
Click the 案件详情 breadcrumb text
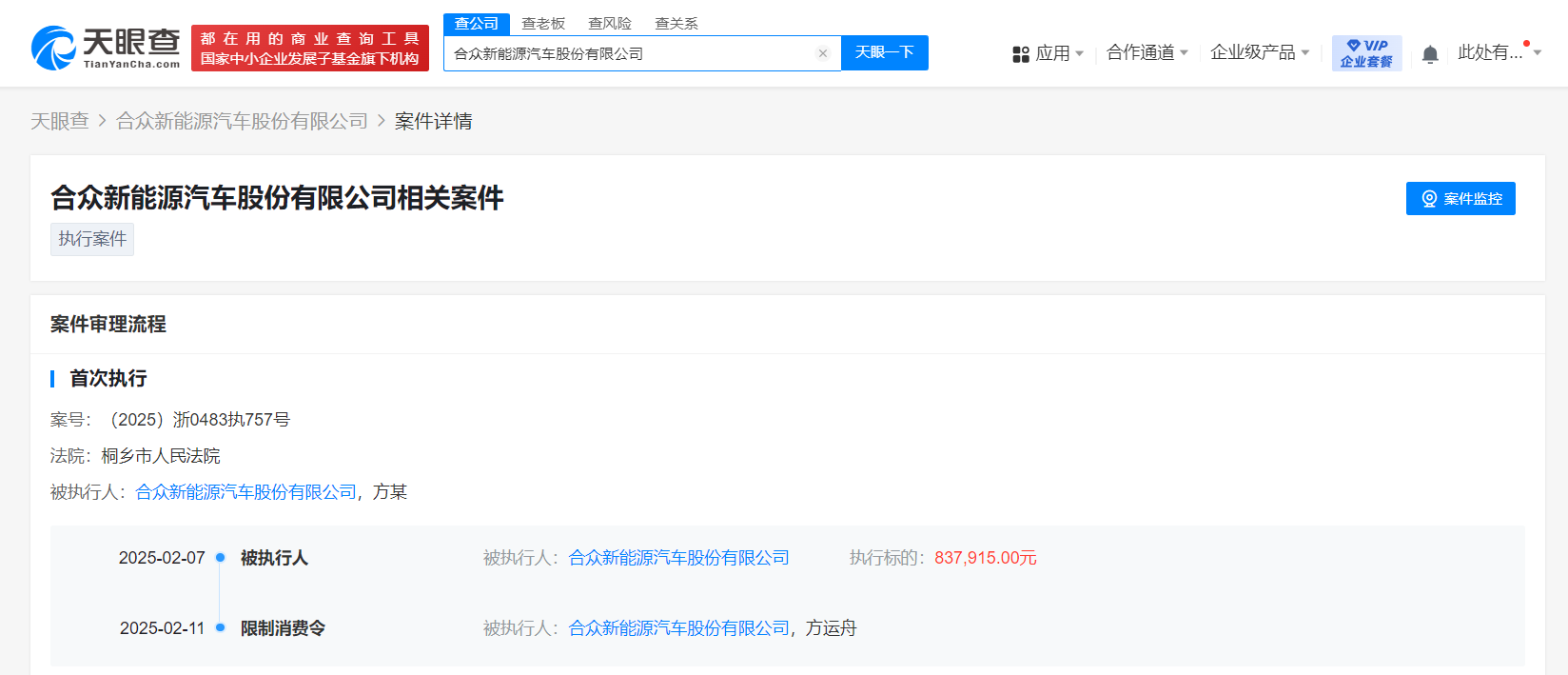coord(434,121)
